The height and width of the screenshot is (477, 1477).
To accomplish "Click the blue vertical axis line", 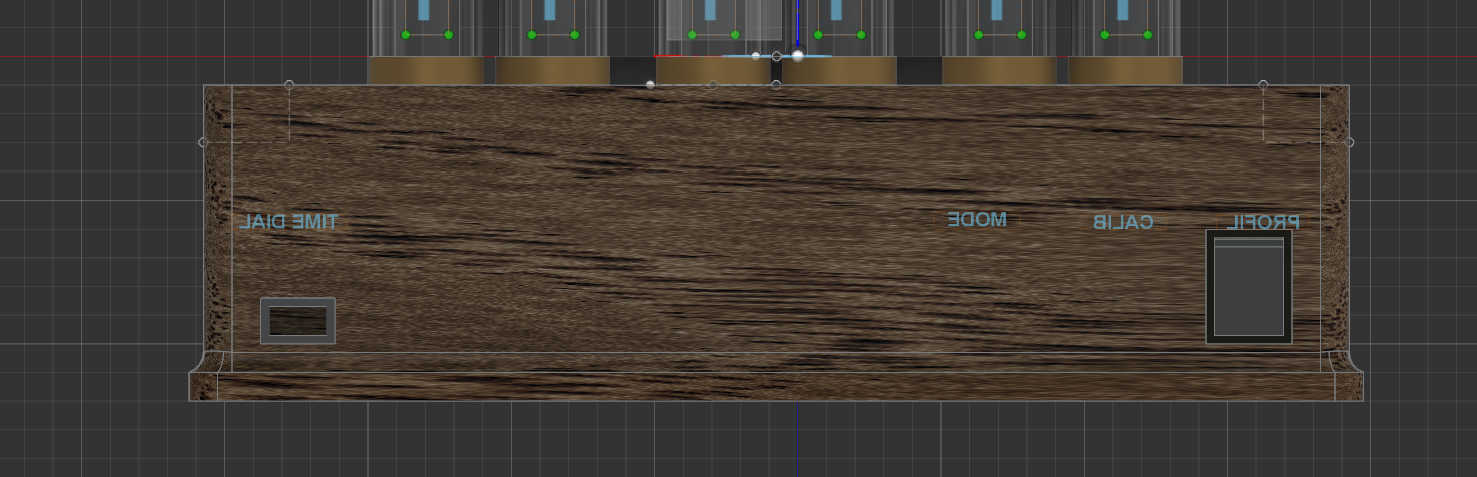I will click(798, 20).
